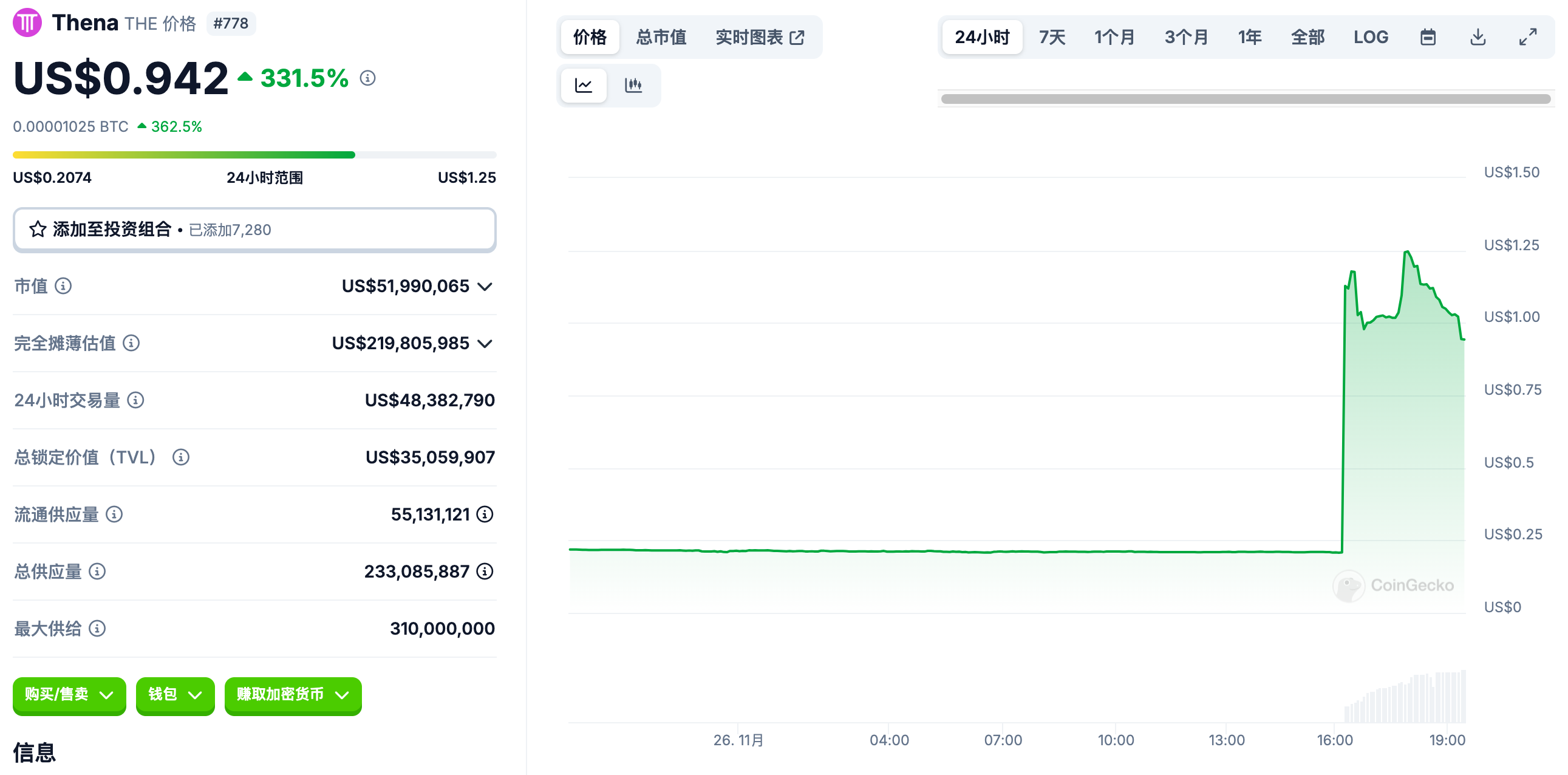Download the chart data
This screenshot has width=1568, height=775.
[1478, 37]
